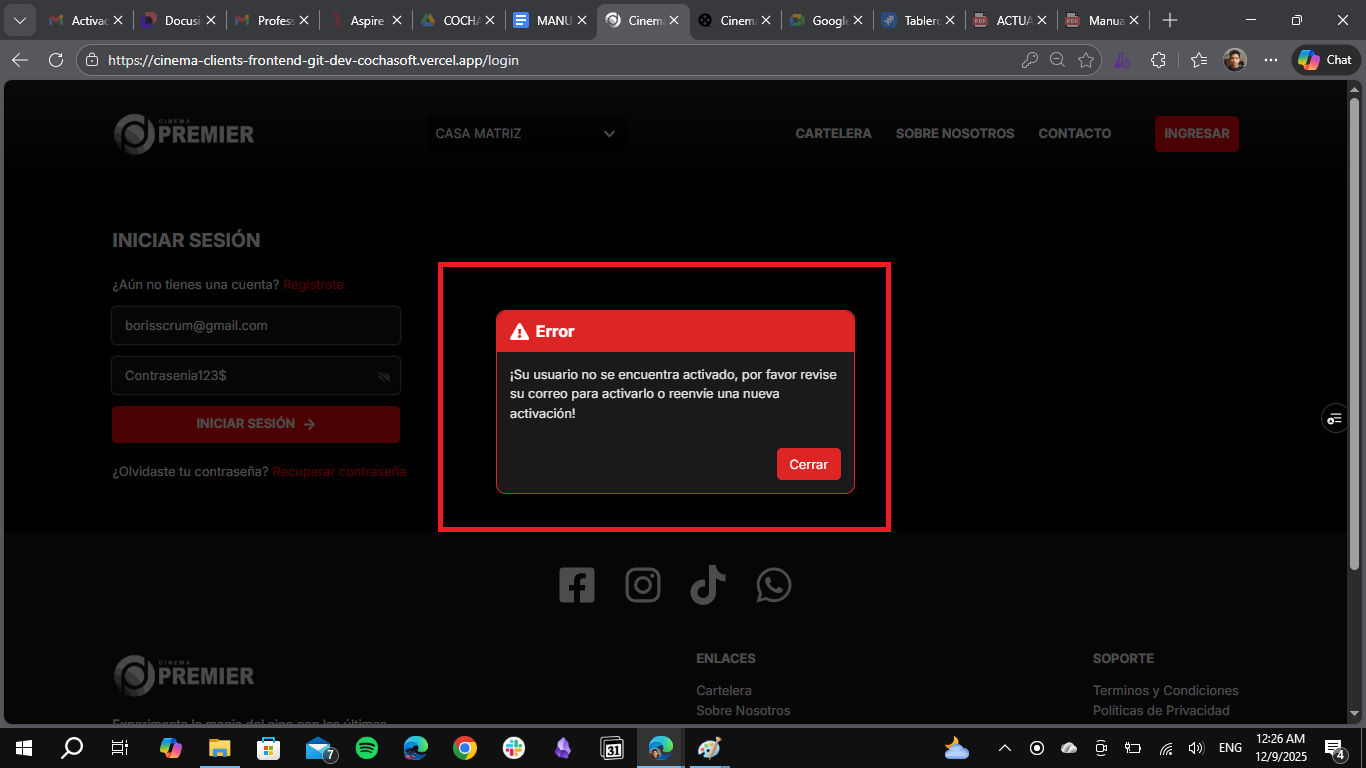This screenshot has width=1366, height=768.
Task: Close the error with the Cerrar button
Action: click(x=808, y=463)
